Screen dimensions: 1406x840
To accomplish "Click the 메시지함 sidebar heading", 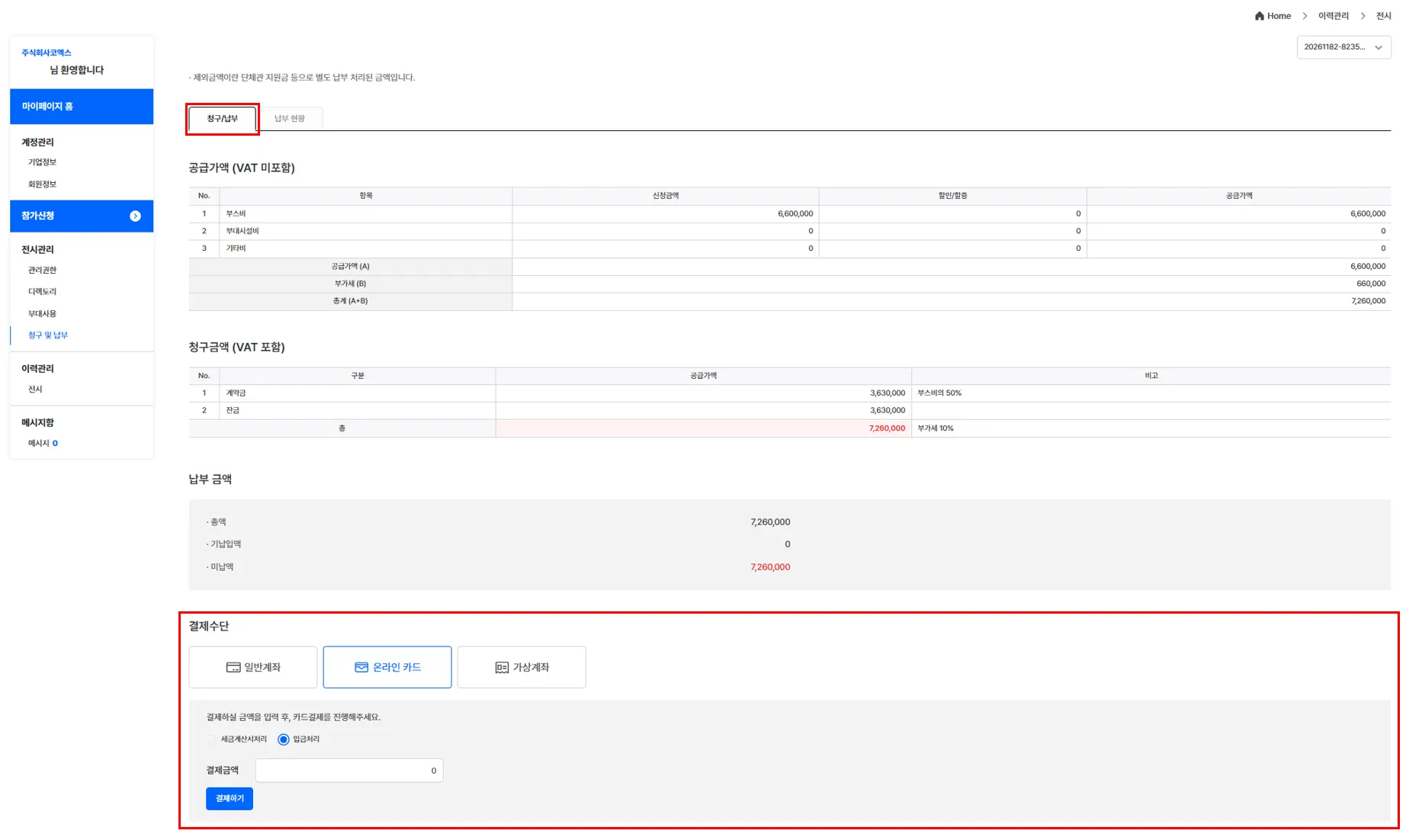I will (x=37, y=423).
